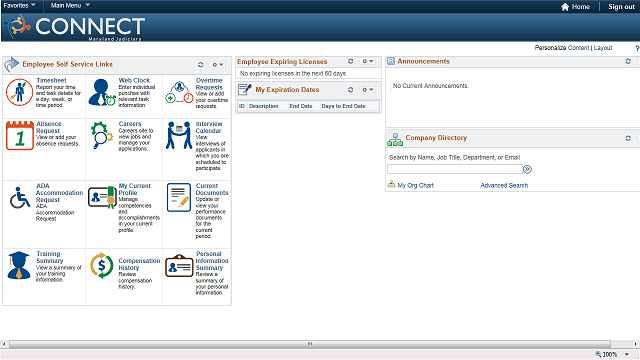Click the End Date column header
The height and width of the screenshot is (360, 640).
[x=301, y=106]
